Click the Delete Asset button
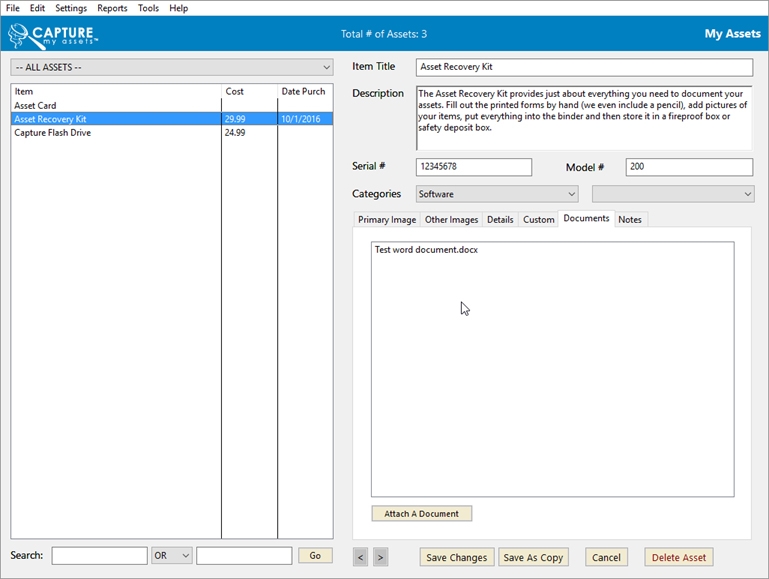The image size is (769, 579). click(679, 557)
